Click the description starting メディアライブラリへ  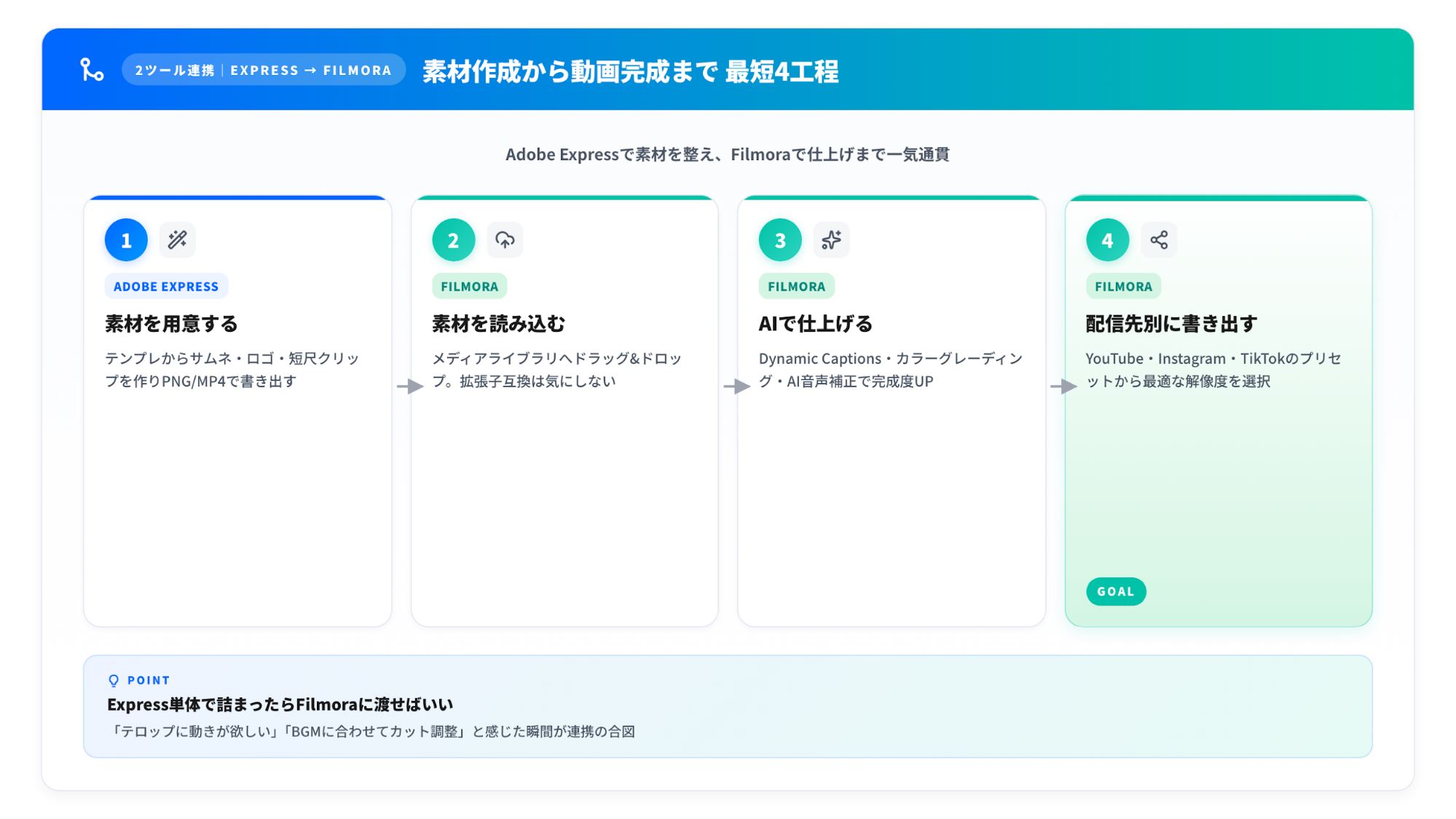(557, 370)
